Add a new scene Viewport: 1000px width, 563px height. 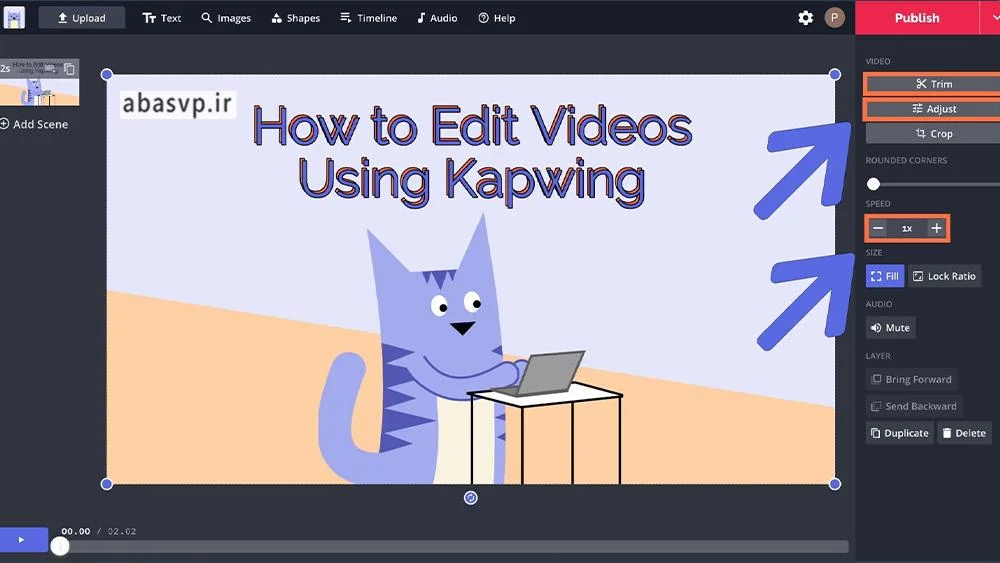click(x=34, y=124)
